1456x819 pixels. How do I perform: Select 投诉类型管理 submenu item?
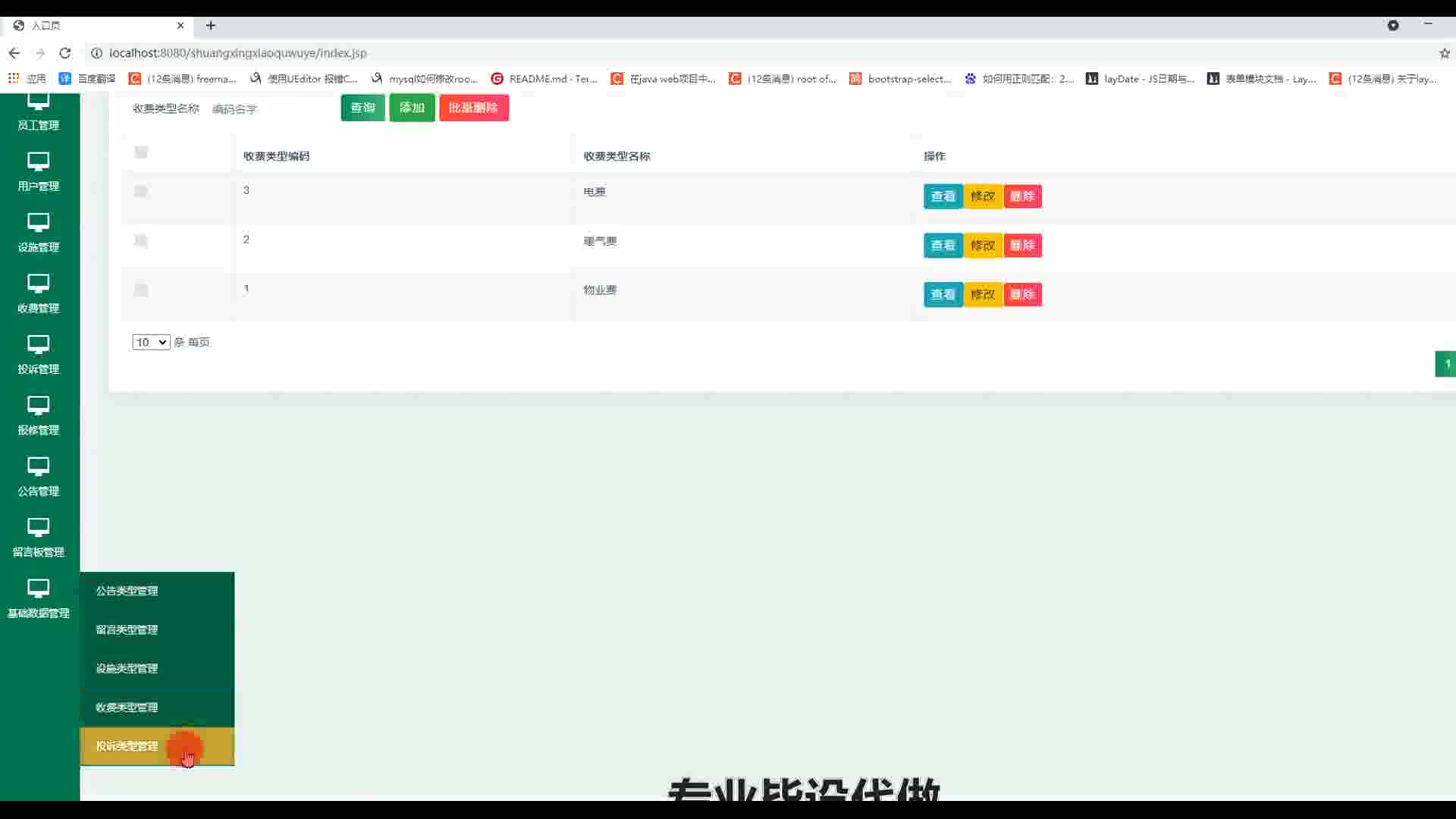coord(127,746)
